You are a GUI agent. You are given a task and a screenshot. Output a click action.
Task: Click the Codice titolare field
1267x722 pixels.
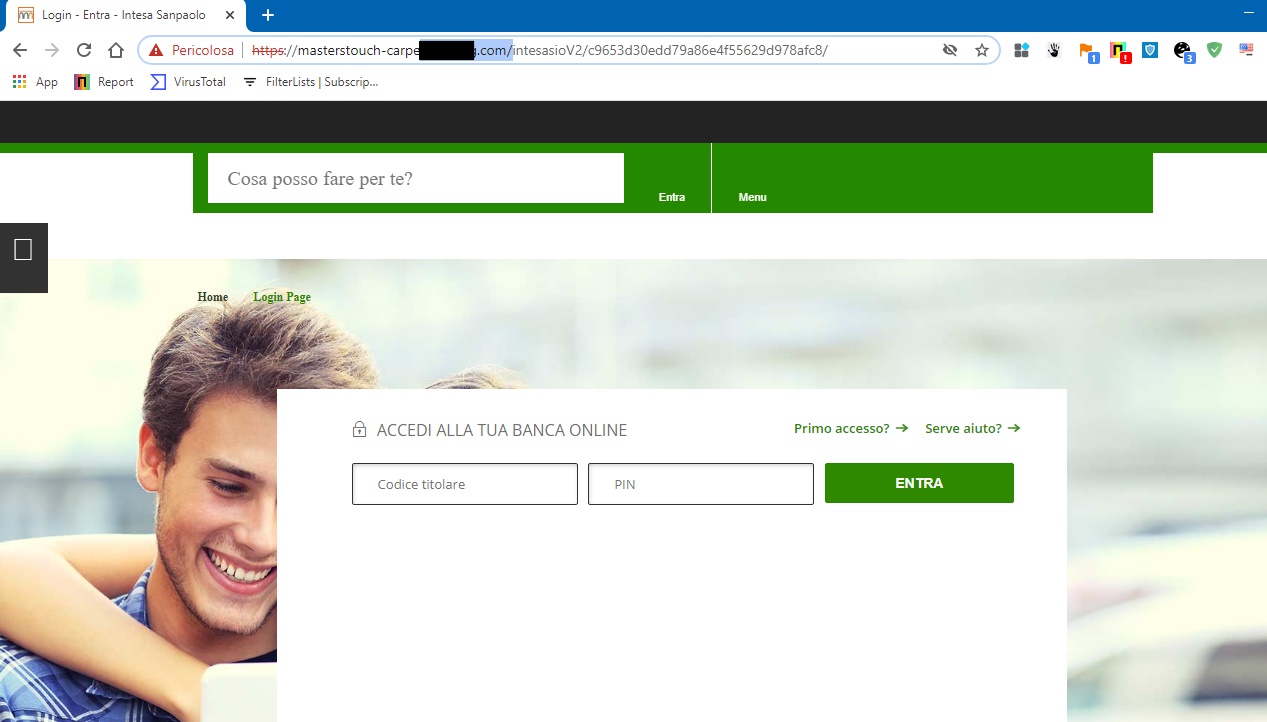pyautogui.click(x=465, y=484)
